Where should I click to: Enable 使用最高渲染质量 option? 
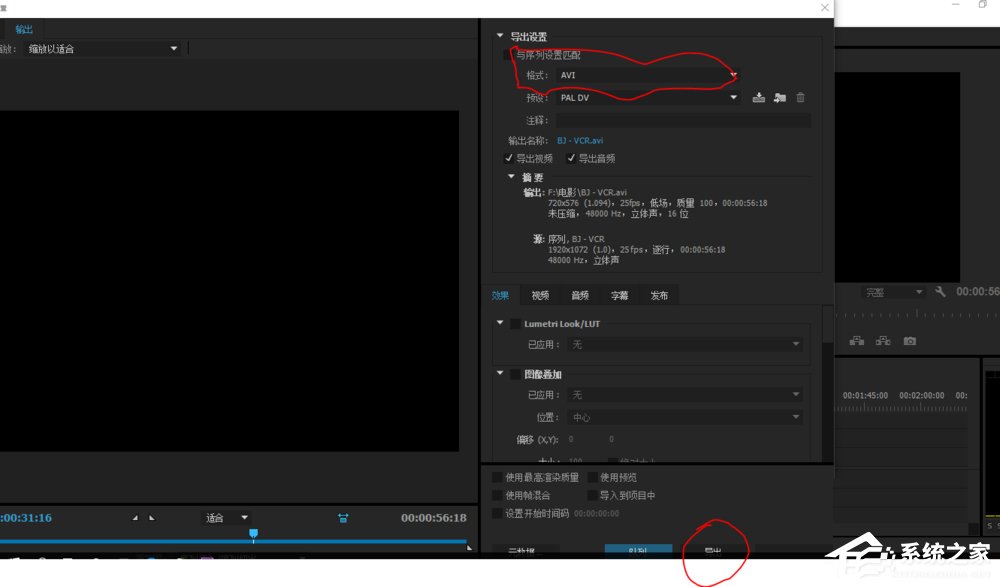point(497,477)
